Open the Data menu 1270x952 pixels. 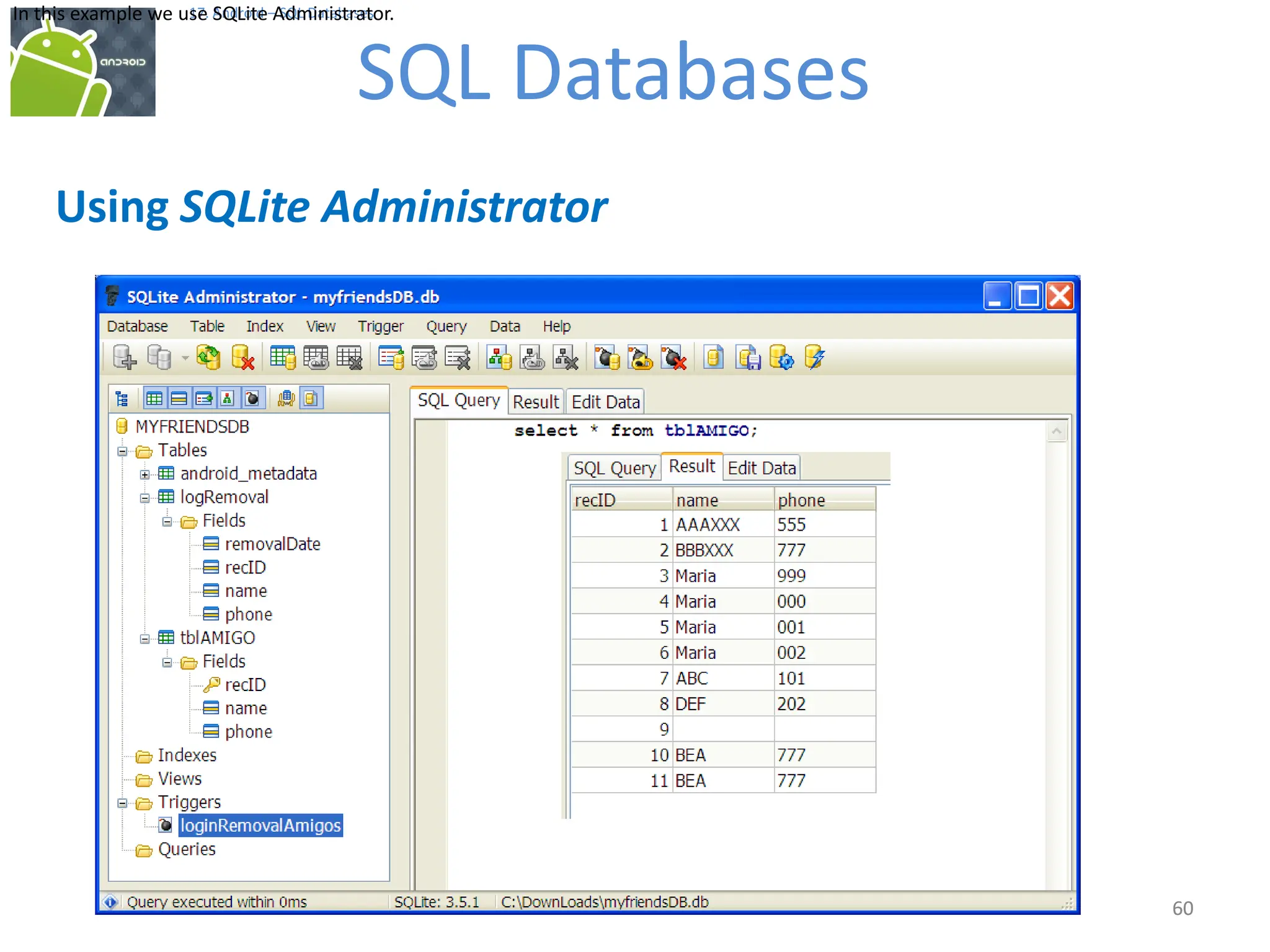coord(505,326)
